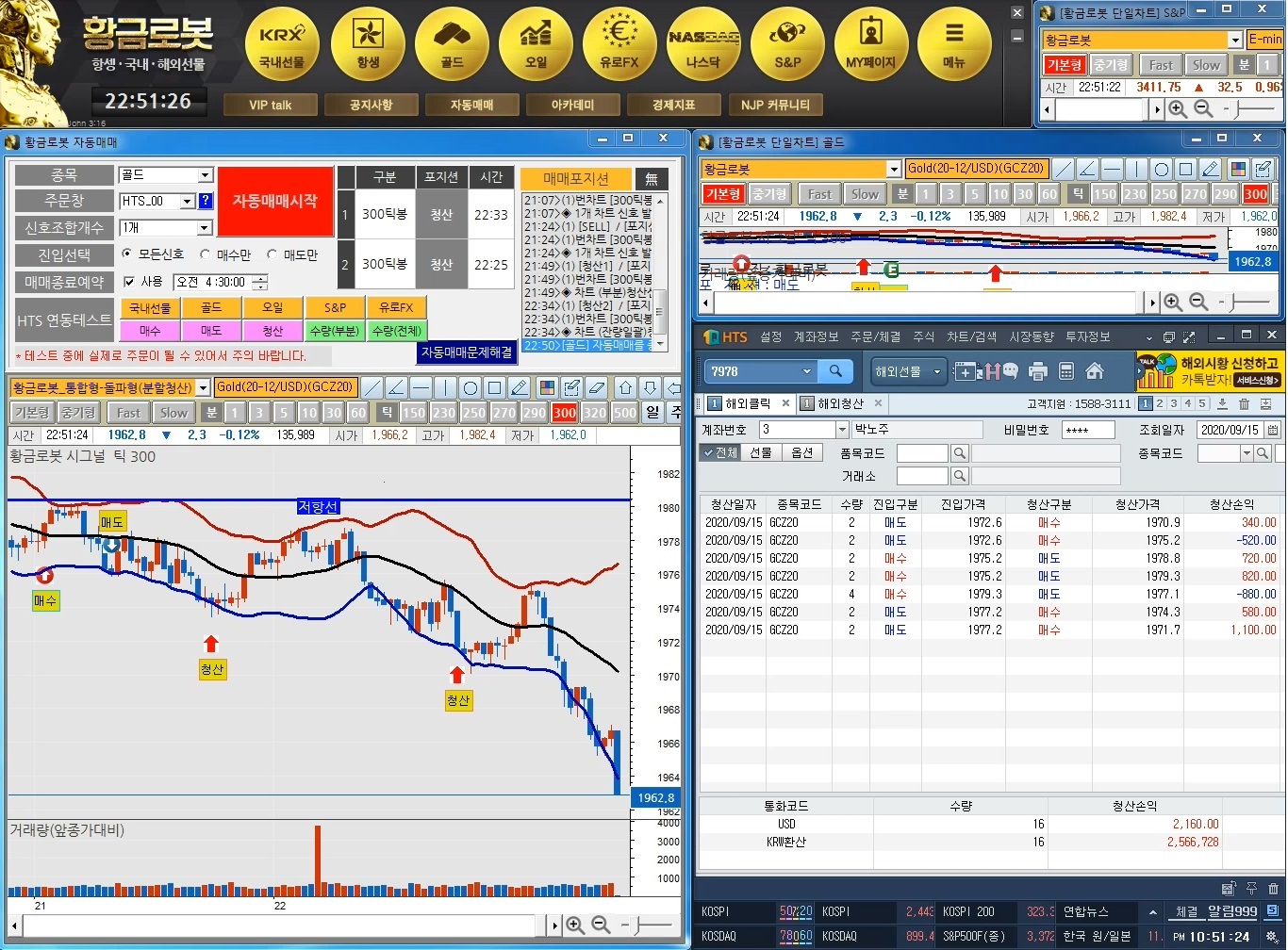Open the 유로FX gold coin button

coord(619,43)
